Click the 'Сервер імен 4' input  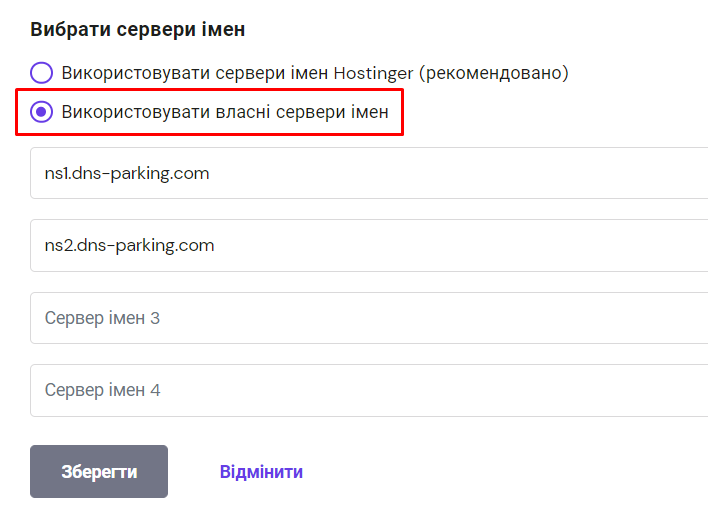click(368, 390)
